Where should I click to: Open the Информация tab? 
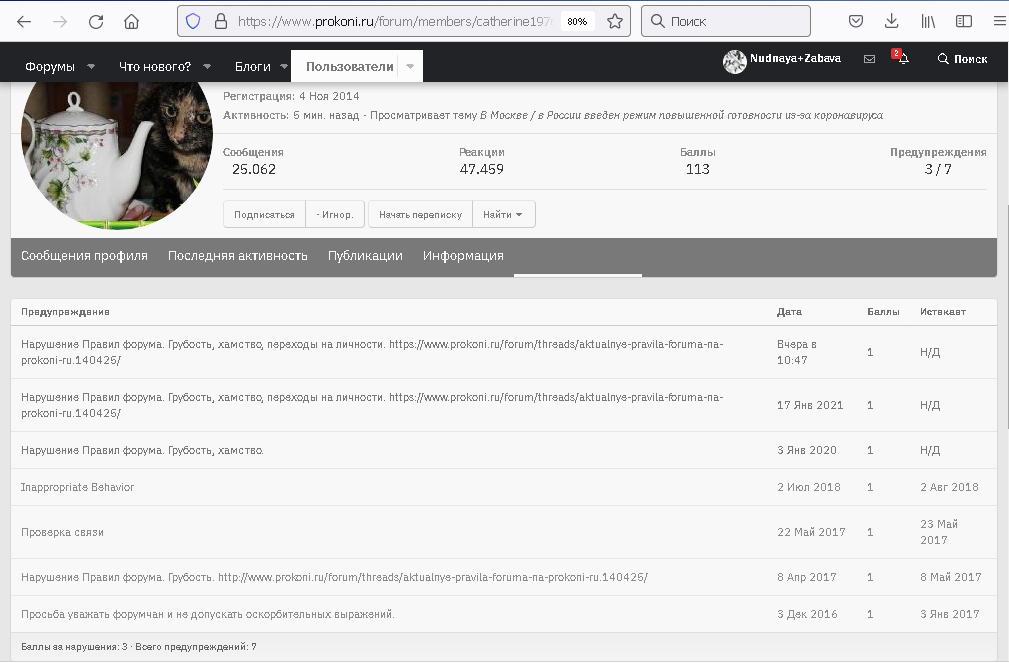point(463,256)
